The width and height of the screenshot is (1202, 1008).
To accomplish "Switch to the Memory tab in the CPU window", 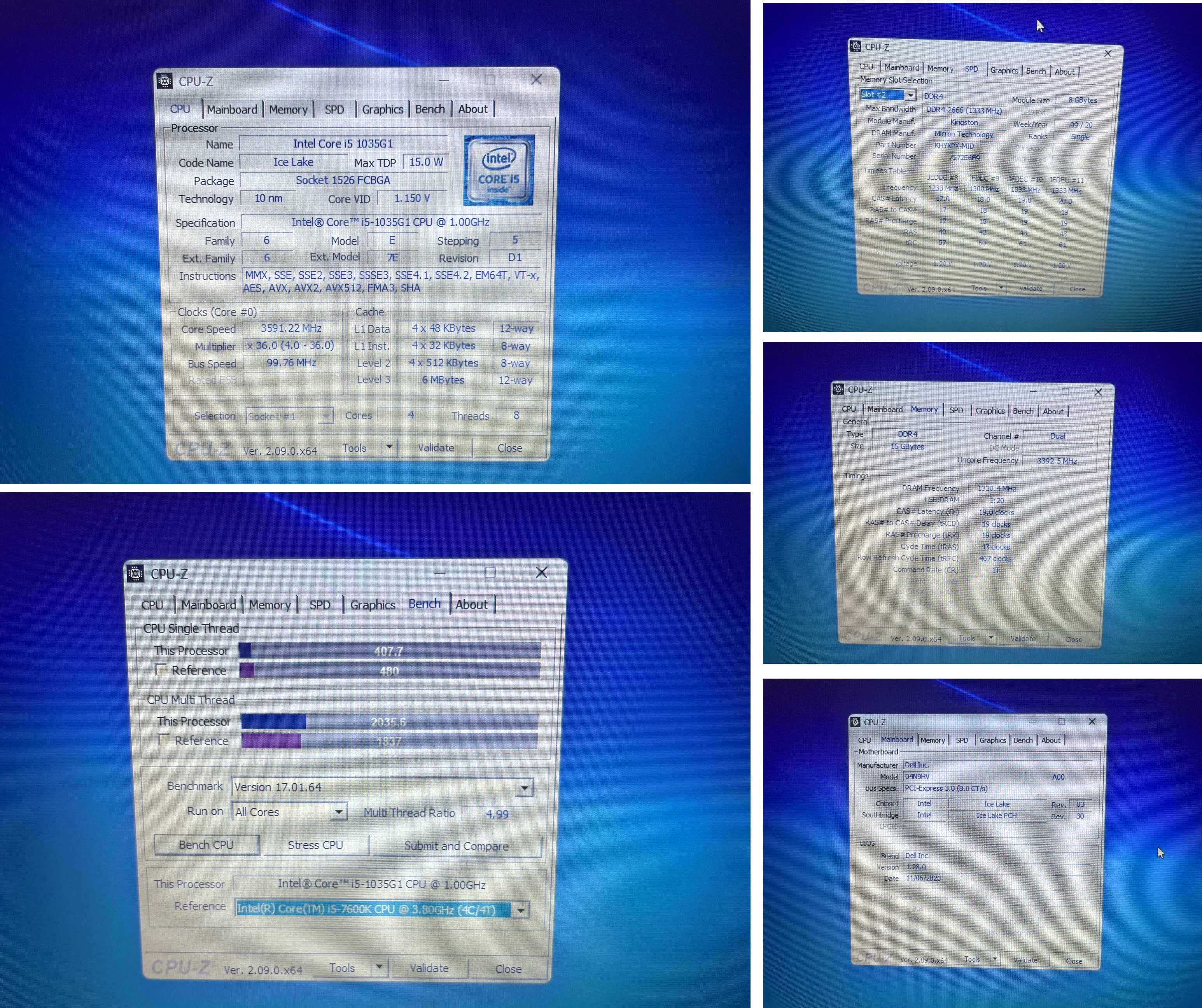I will [289, 109].
